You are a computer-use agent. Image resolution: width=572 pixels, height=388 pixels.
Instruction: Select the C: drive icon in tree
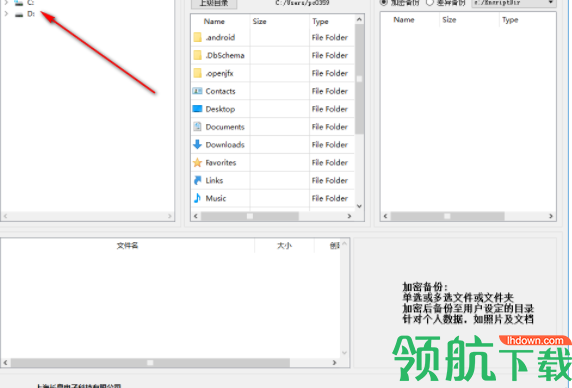(19, 3)
